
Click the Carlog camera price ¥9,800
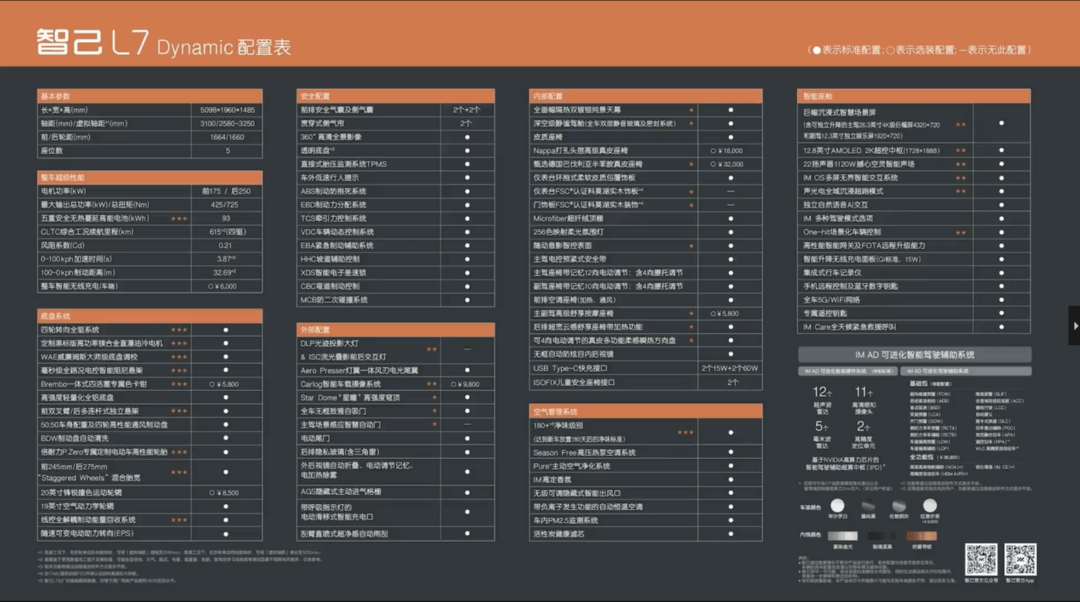(x=466, y=384)
